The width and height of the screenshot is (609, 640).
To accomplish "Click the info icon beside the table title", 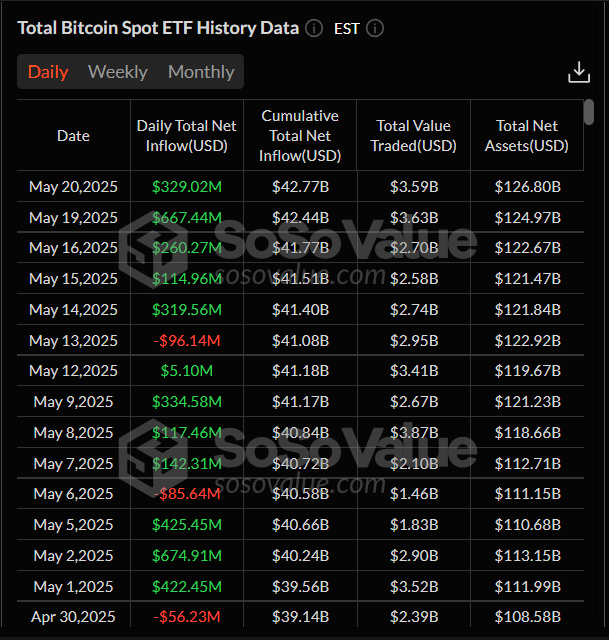I will tap(314, 28).
